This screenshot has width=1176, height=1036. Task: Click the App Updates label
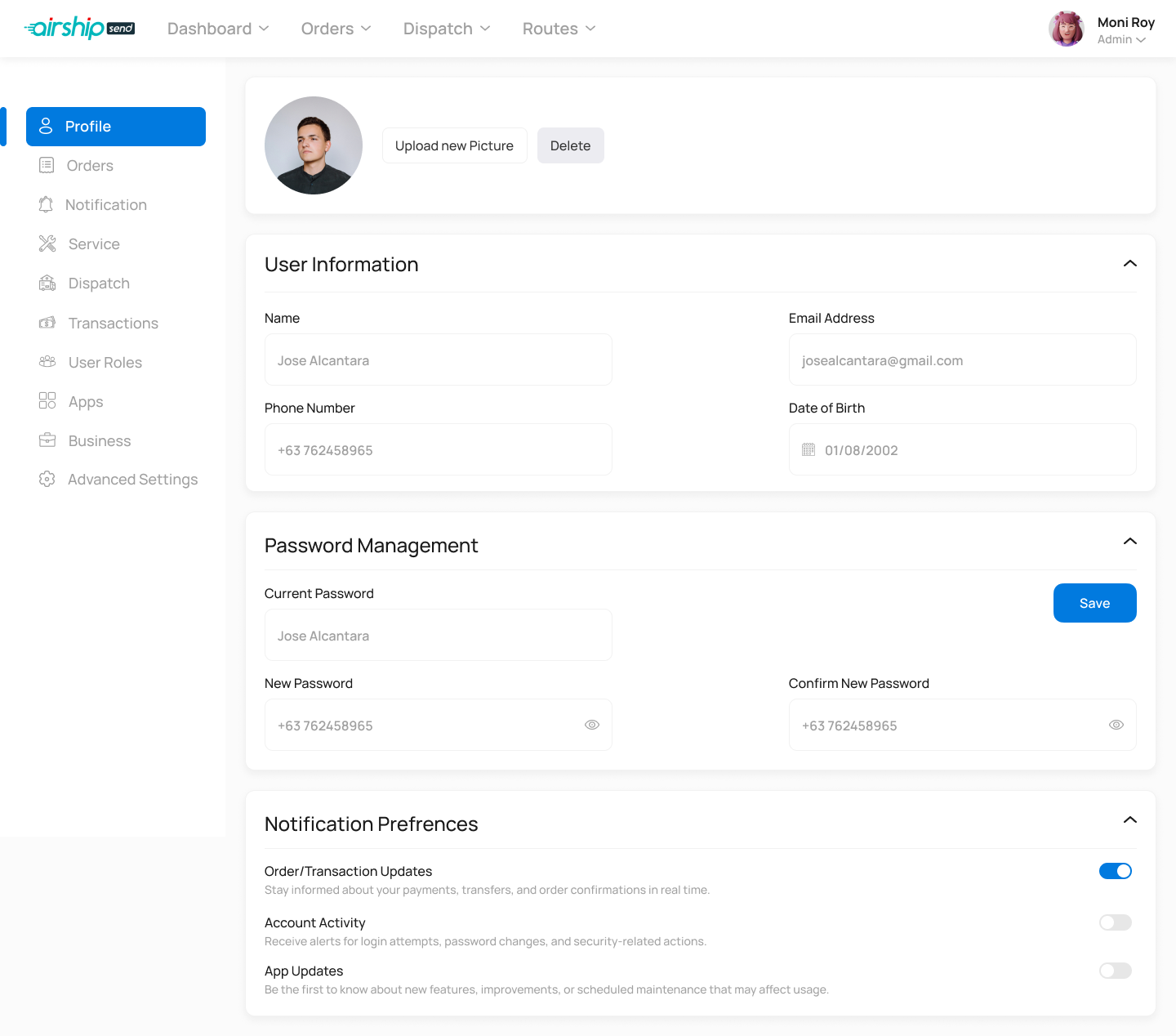click(304, 971)
